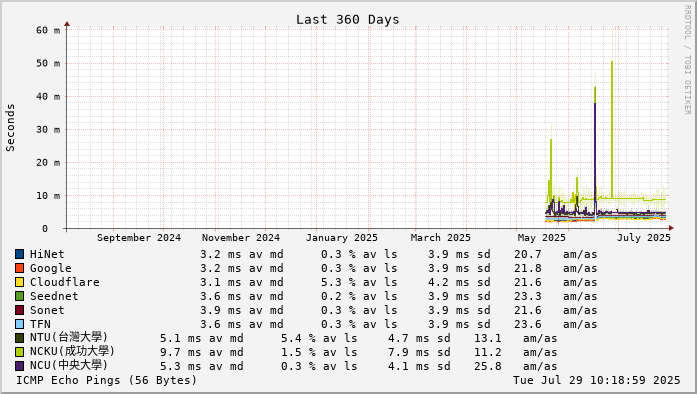Click the '50 m' y-axis value
697x394 pixels.
pyautogui.click(x=48, y=63)
